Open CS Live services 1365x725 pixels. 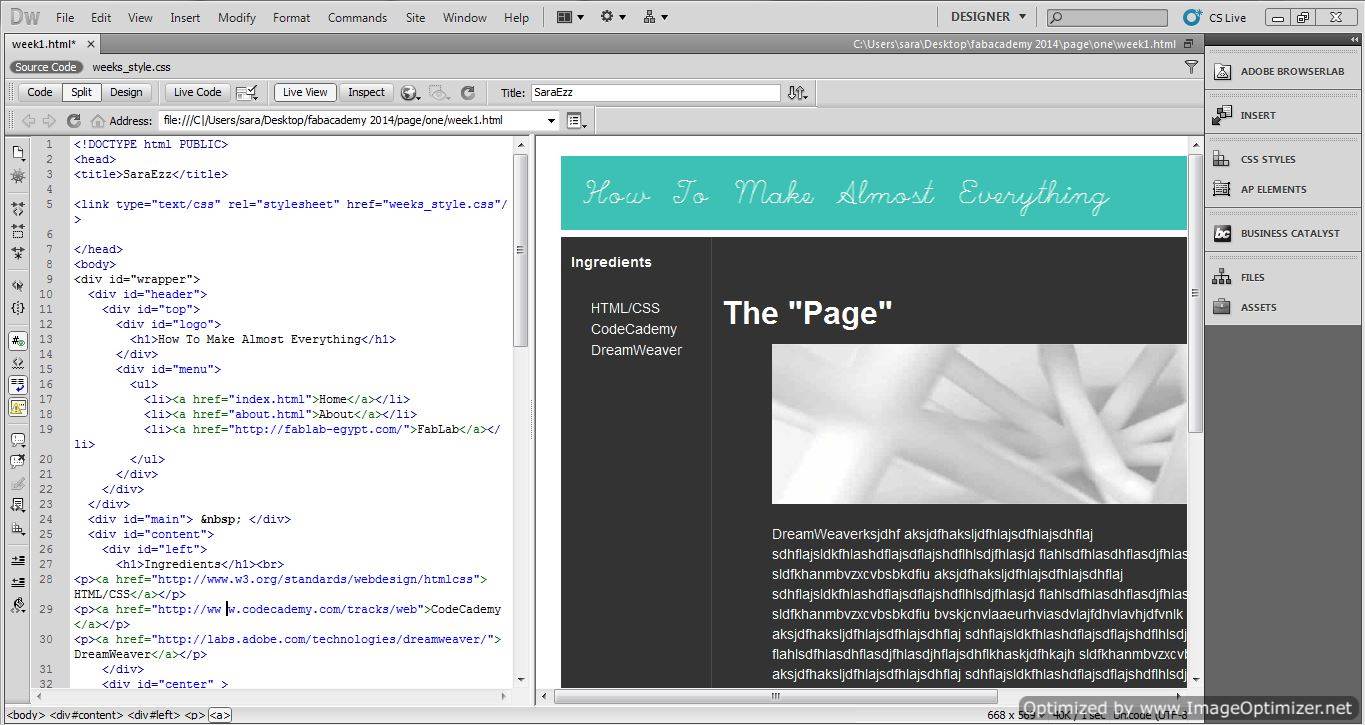[x=1215, y=17]
